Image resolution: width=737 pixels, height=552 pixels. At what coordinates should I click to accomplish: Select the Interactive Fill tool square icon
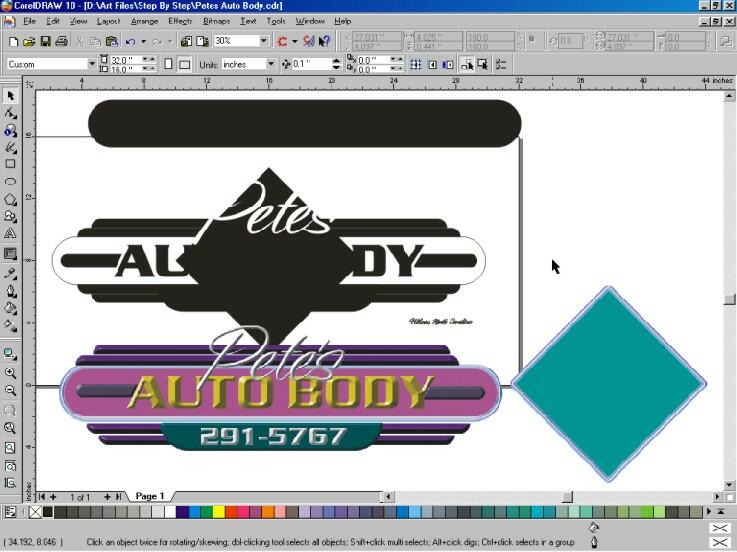point(10,254)
